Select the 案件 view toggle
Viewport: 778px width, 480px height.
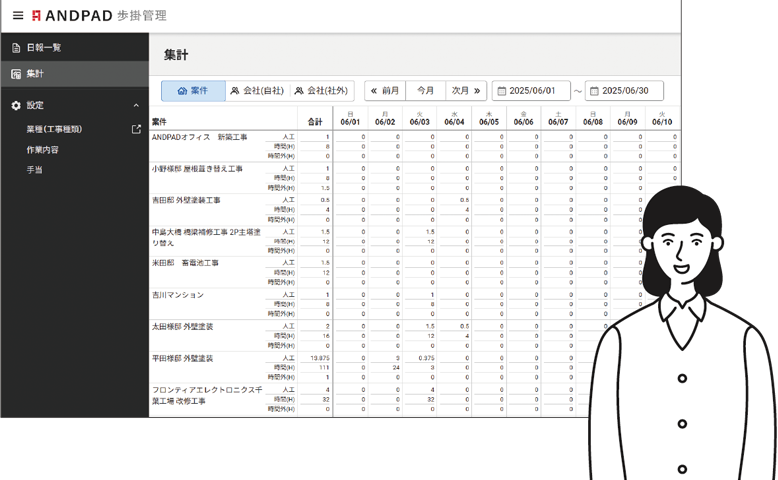(193, 91)
